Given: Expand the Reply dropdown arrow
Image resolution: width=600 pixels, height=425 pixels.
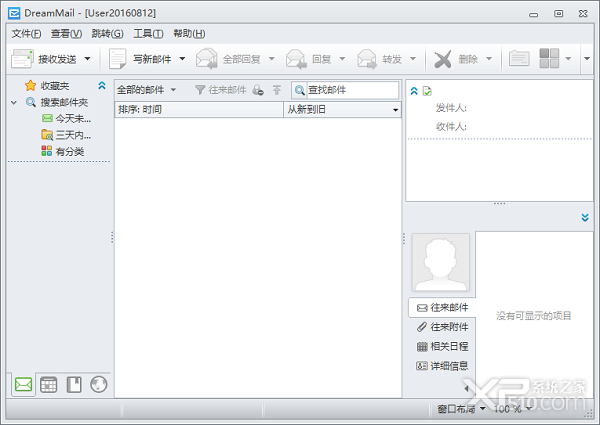Looking at the screenshot, I should point(342,59).
